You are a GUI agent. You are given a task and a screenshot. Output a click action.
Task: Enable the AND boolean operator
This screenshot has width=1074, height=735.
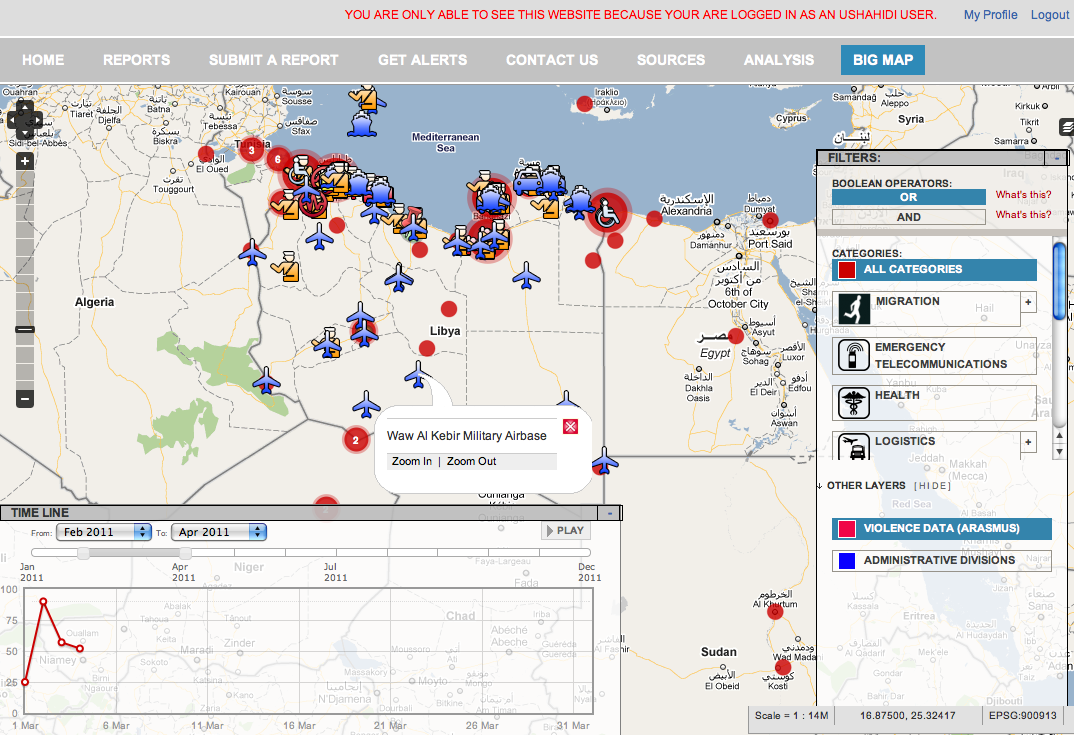908,217
